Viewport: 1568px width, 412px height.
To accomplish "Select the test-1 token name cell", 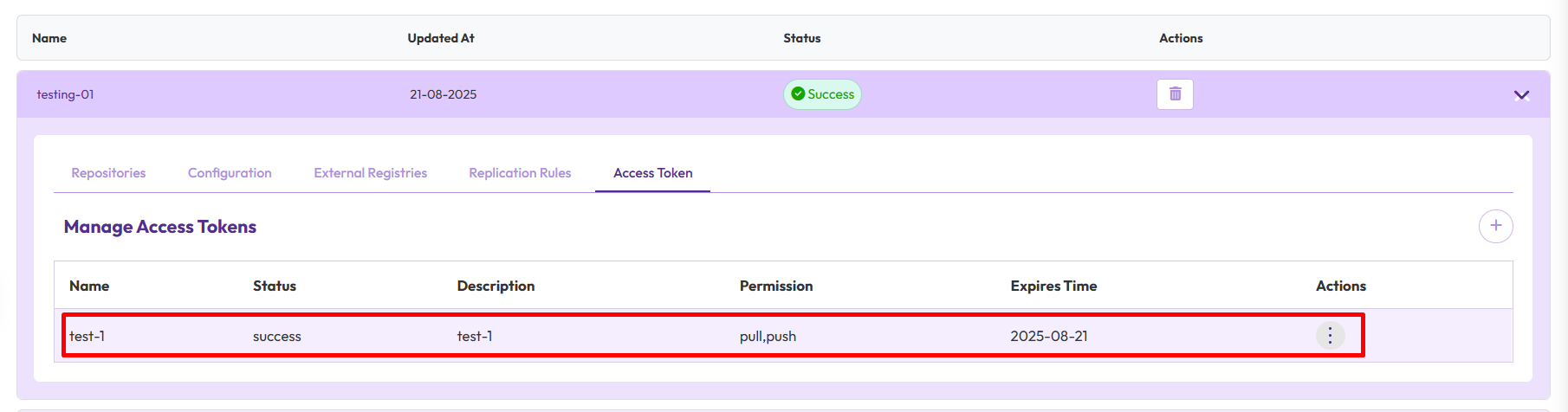I will click(x=87, y=336).
